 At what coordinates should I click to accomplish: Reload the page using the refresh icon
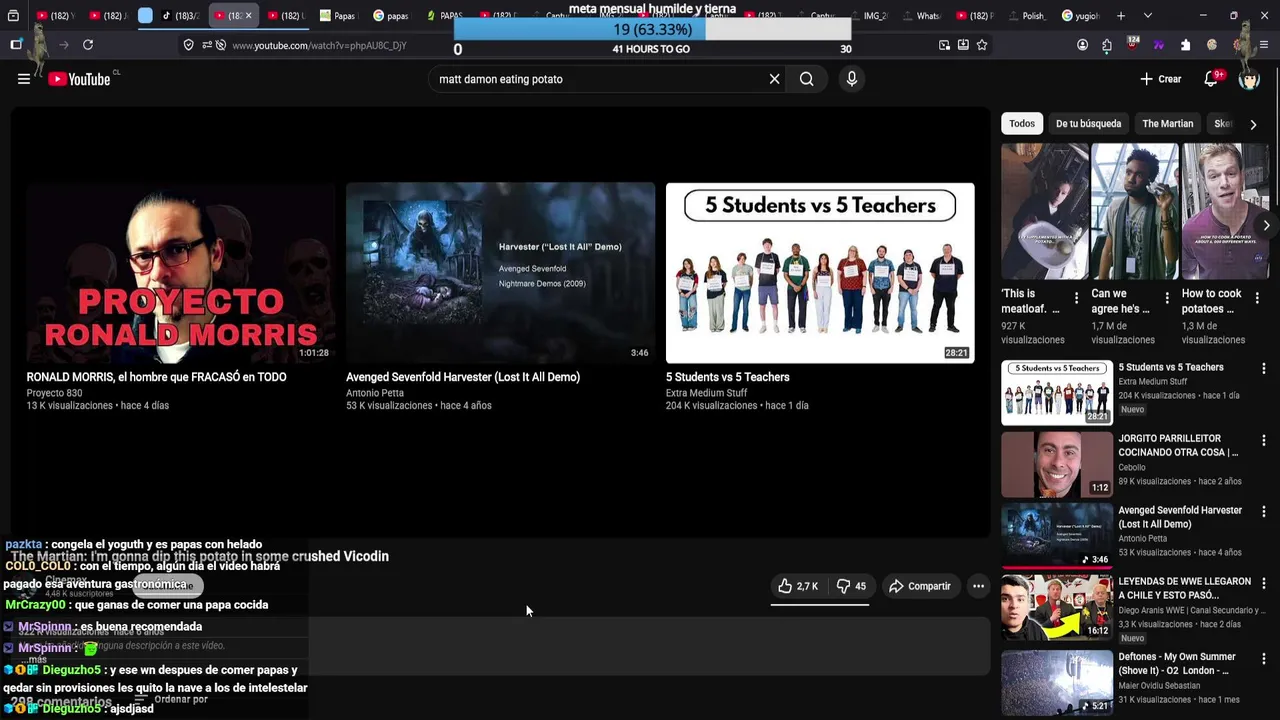(88, 45)
